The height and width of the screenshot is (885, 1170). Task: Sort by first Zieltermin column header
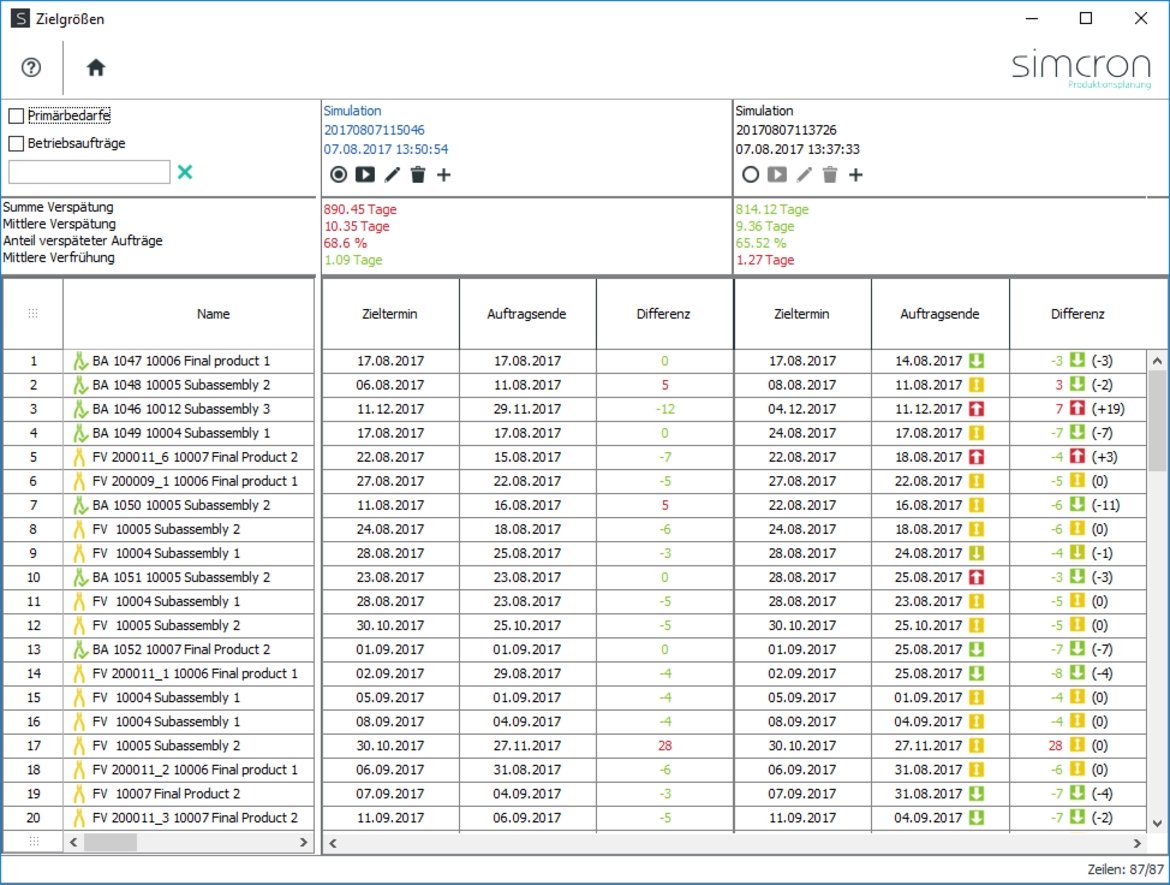[x=390, y=314]
